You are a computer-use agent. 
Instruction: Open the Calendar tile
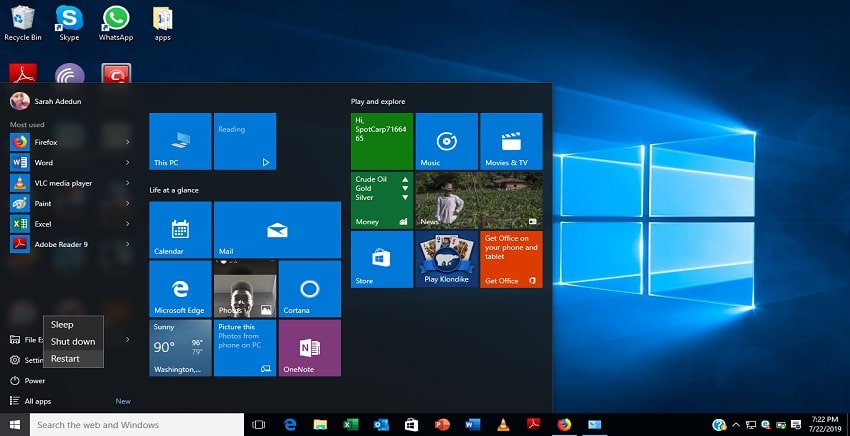click(180, 230)
